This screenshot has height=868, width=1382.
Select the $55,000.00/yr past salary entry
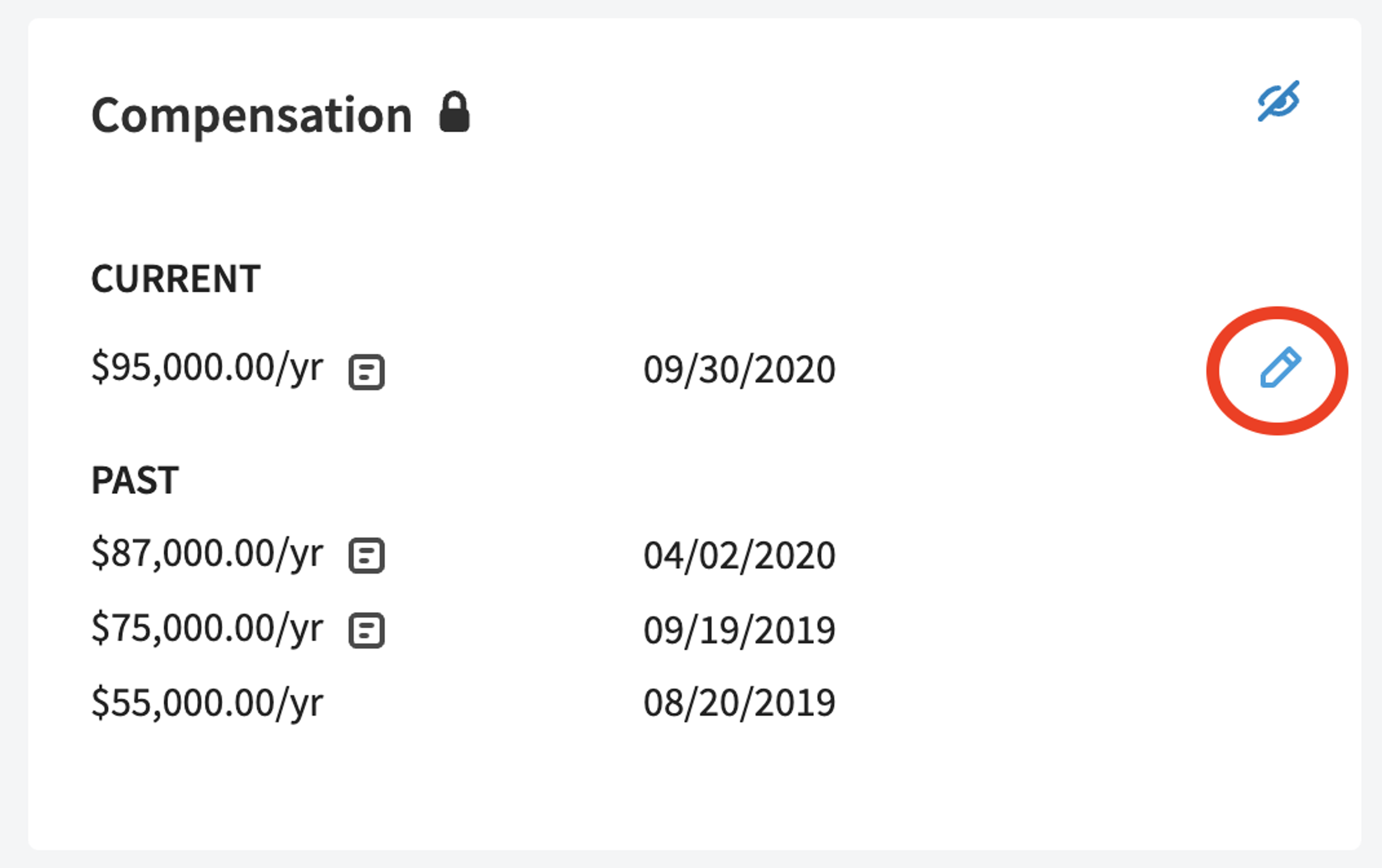click(207, 703)
